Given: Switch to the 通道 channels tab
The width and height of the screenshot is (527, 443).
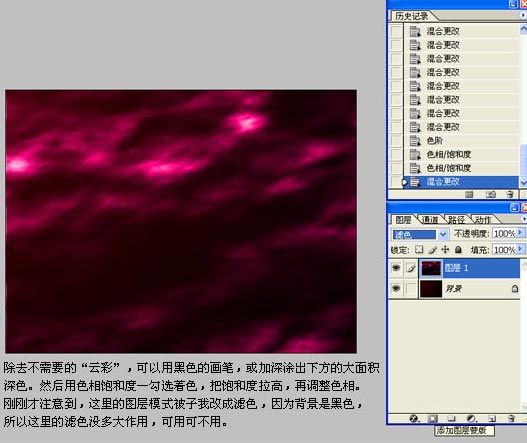Looking at the screenshot, I should 430,220.
